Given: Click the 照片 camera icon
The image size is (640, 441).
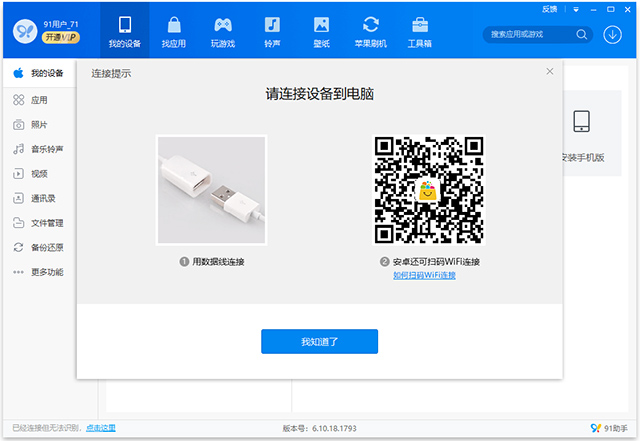Looking at the screenshot, I should point(19,125).
